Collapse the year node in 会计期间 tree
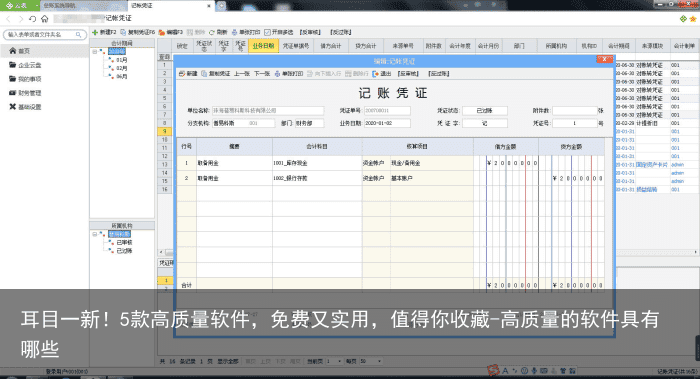The width and height of the screenshot is (700, 379). point(95,52)
